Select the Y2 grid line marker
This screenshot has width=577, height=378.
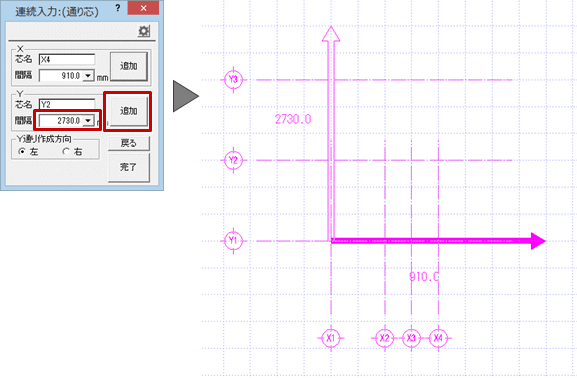(x=233, y=160)
